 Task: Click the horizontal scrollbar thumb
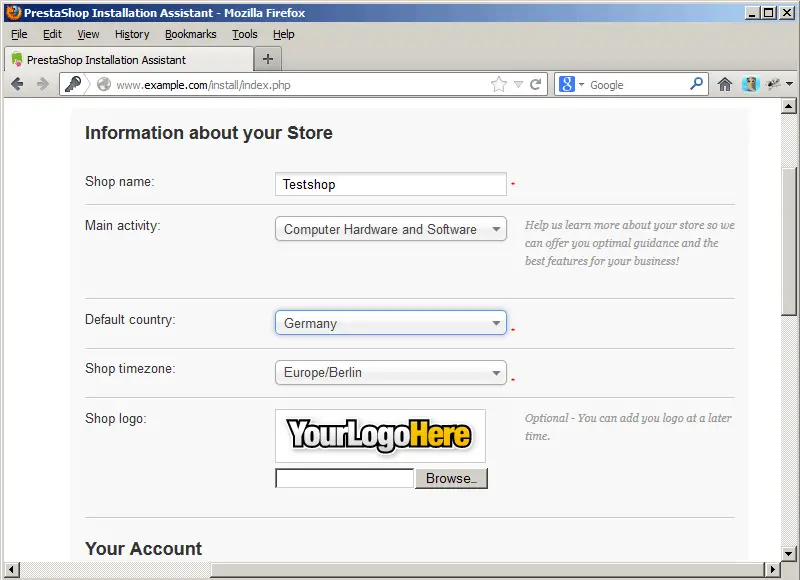[487, 569]
